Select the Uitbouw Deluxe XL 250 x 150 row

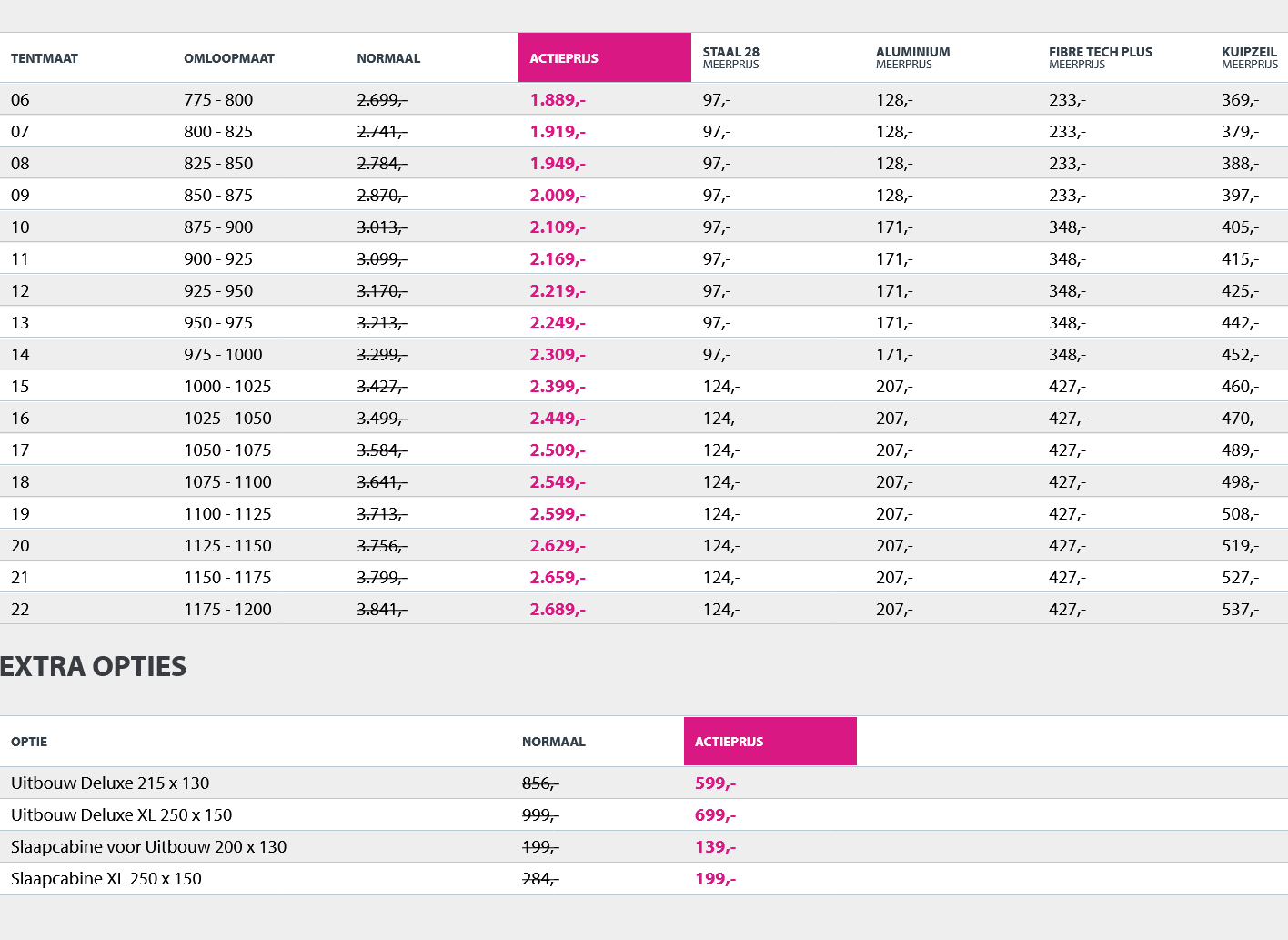point(122,815)
